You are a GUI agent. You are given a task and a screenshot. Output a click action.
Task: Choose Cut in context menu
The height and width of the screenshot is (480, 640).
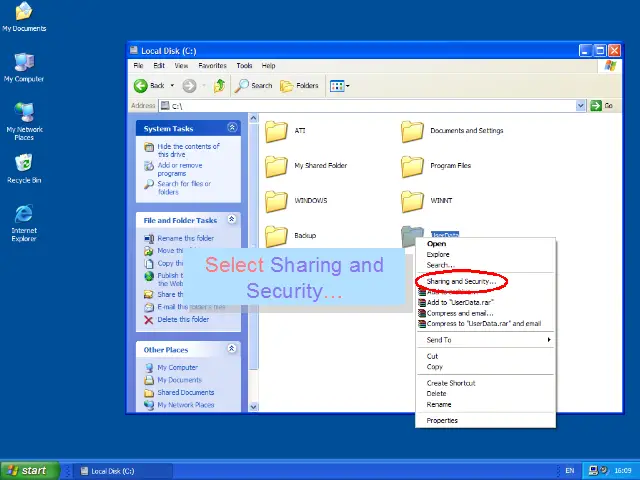pos(485,356)
